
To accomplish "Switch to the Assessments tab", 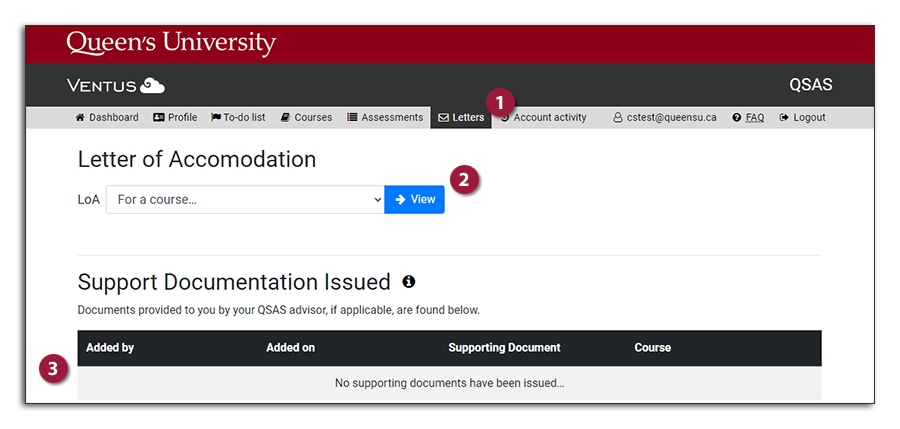I will pyautogui.click(x=392, y=118).
